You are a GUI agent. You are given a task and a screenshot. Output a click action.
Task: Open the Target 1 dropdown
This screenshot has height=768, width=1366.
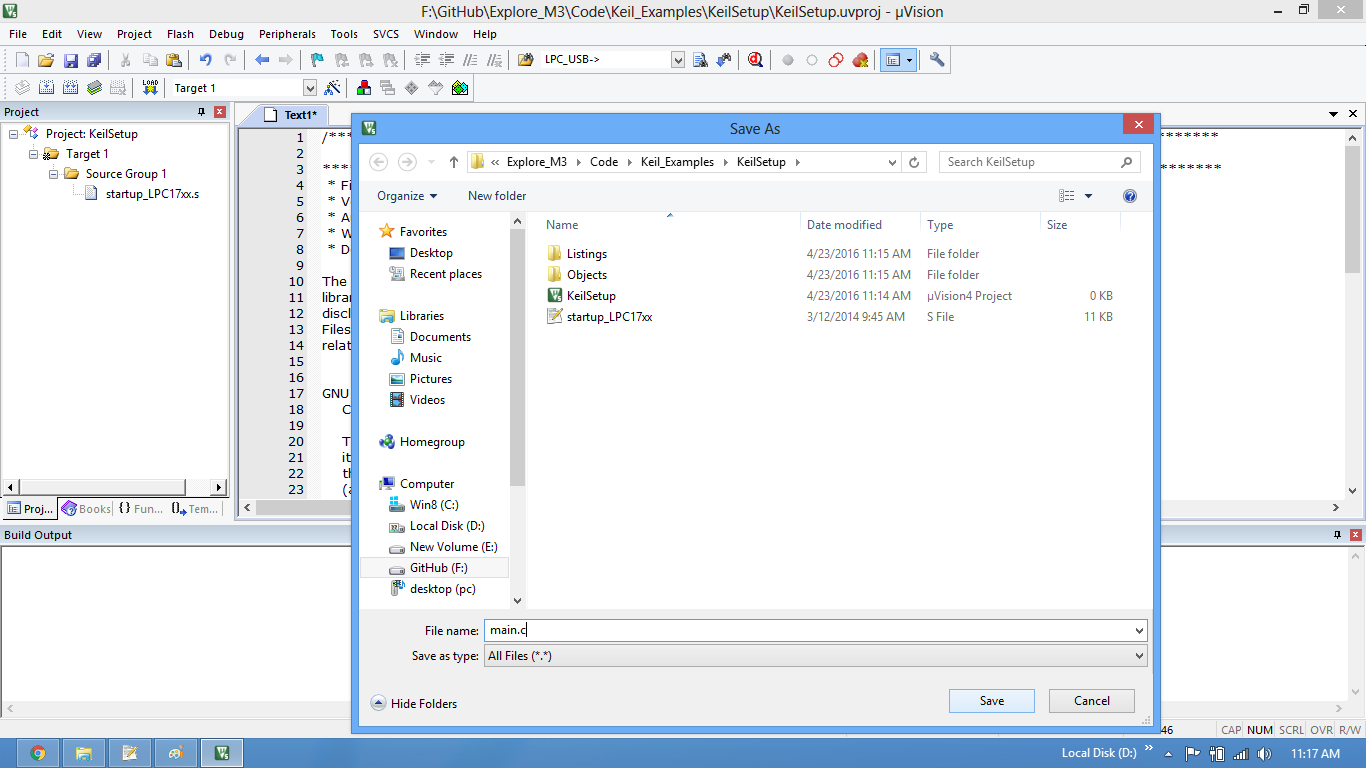[x=309, y=88]
